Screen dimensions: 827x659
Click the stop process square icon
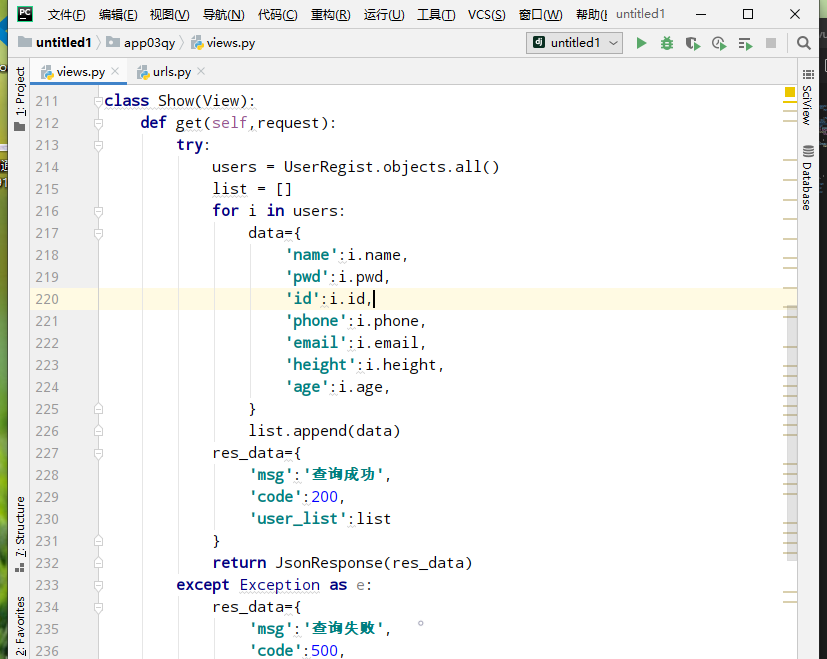(771, 43)
